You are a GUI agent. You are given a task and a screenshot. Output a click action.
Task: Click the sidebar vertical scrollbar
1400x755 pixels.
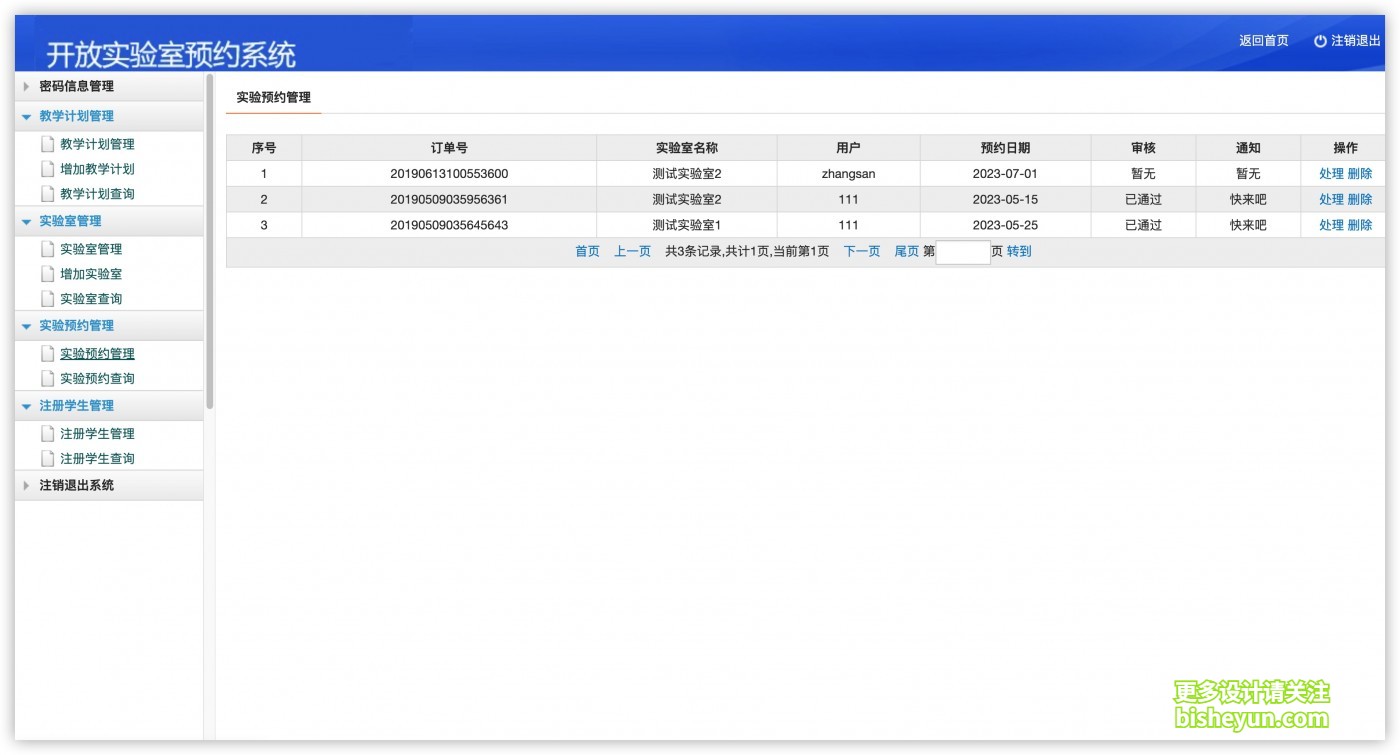click(x=209, y=240)
